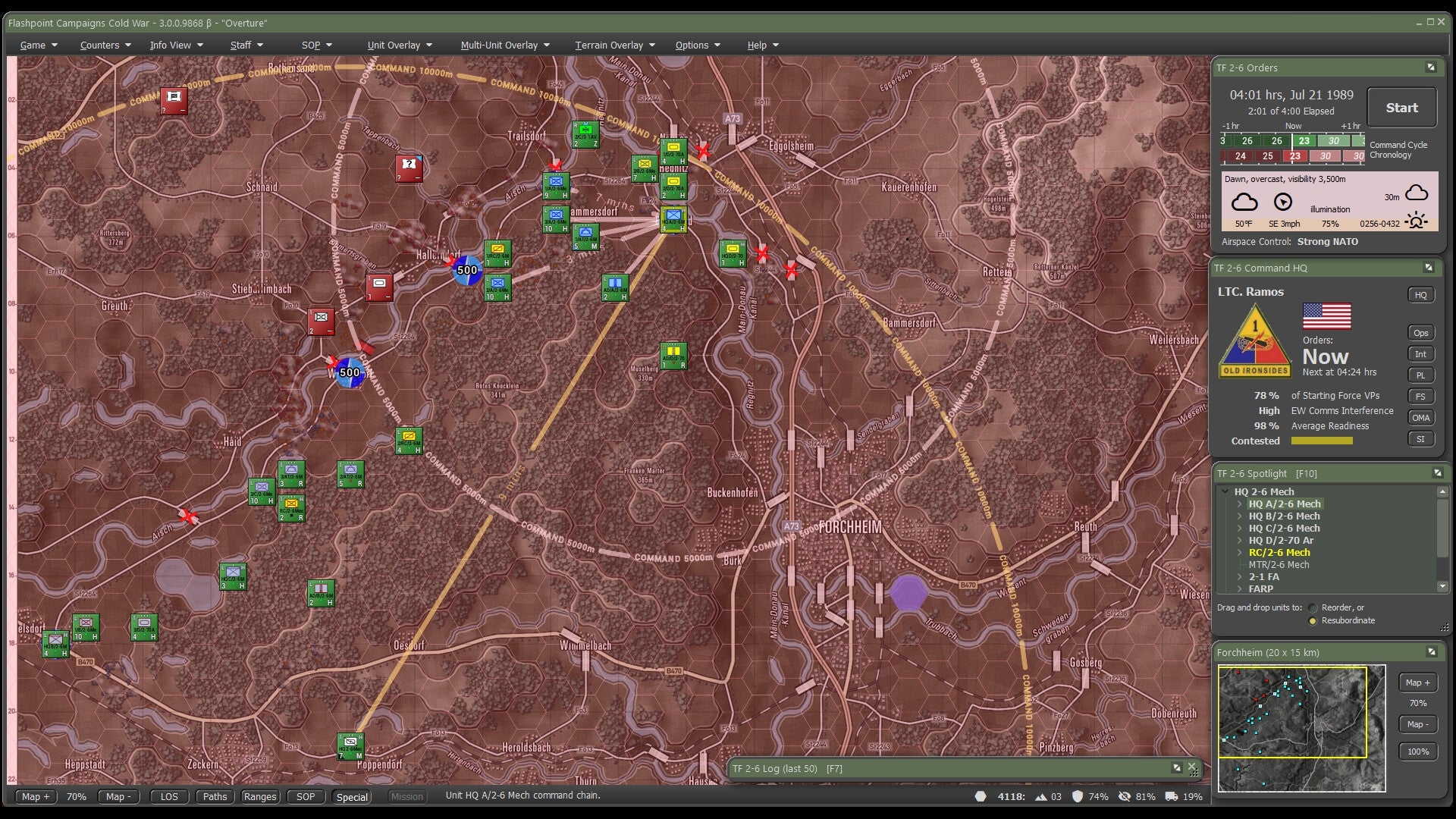Select the Resubordinate radio button
This screenshot has width=1456, height=819.
[x=1313, y=620]
